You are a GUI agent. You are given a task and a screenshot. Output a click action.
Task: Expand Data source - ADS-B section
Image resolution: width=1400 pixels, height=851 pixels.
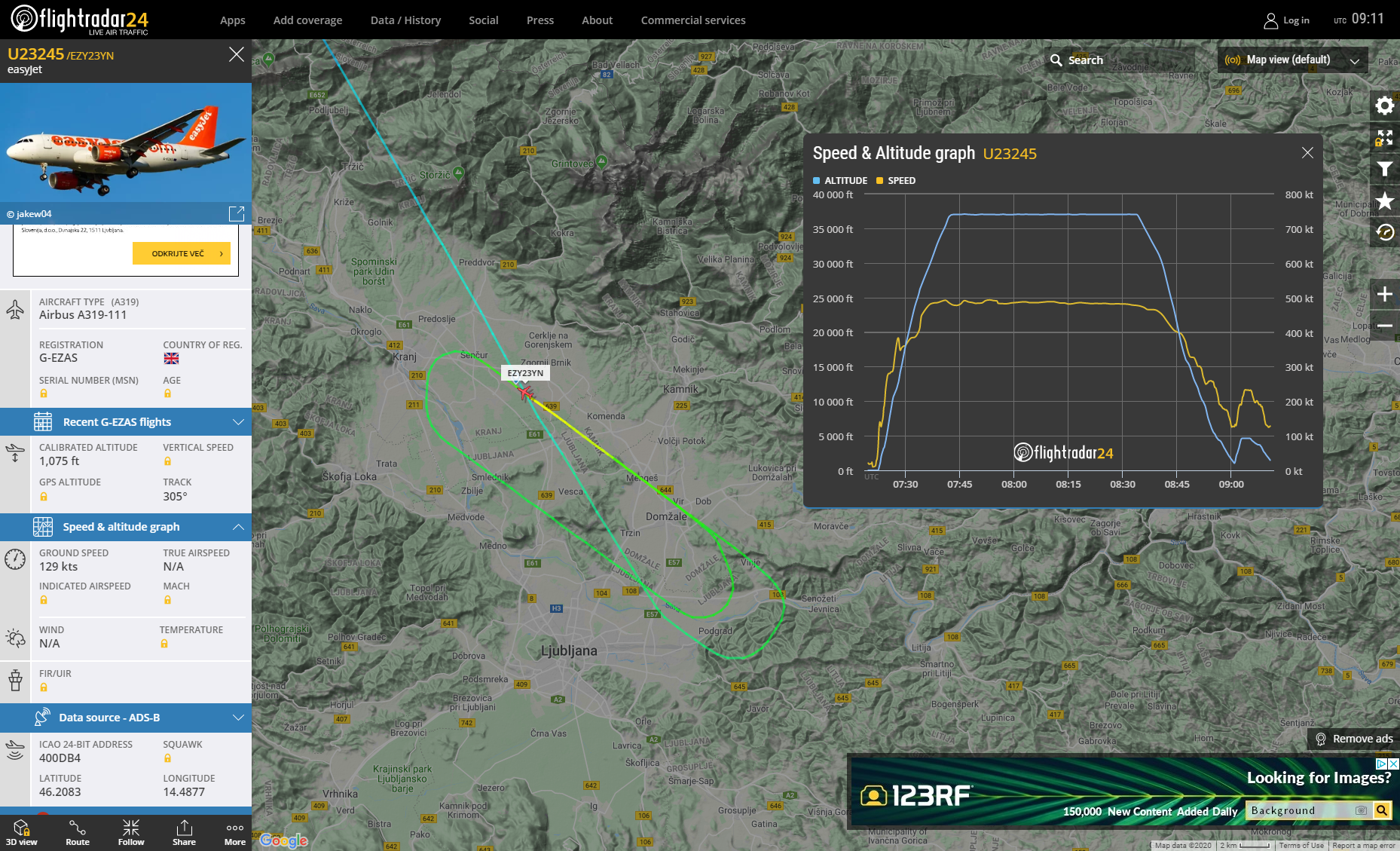(x=126, y=718)
